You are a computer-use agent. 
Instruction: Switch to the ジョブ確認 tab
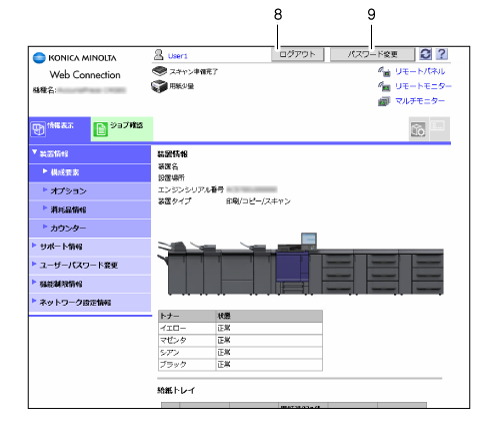click(122, 129)
